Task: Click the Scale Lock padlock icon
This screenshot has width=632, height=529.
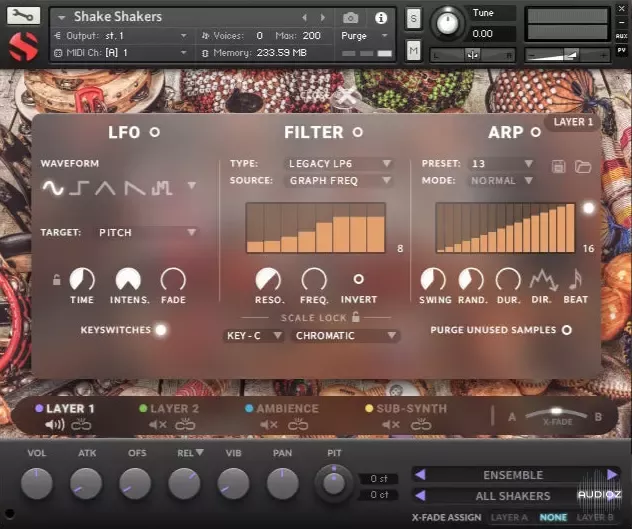Action: tap(356, 317)
